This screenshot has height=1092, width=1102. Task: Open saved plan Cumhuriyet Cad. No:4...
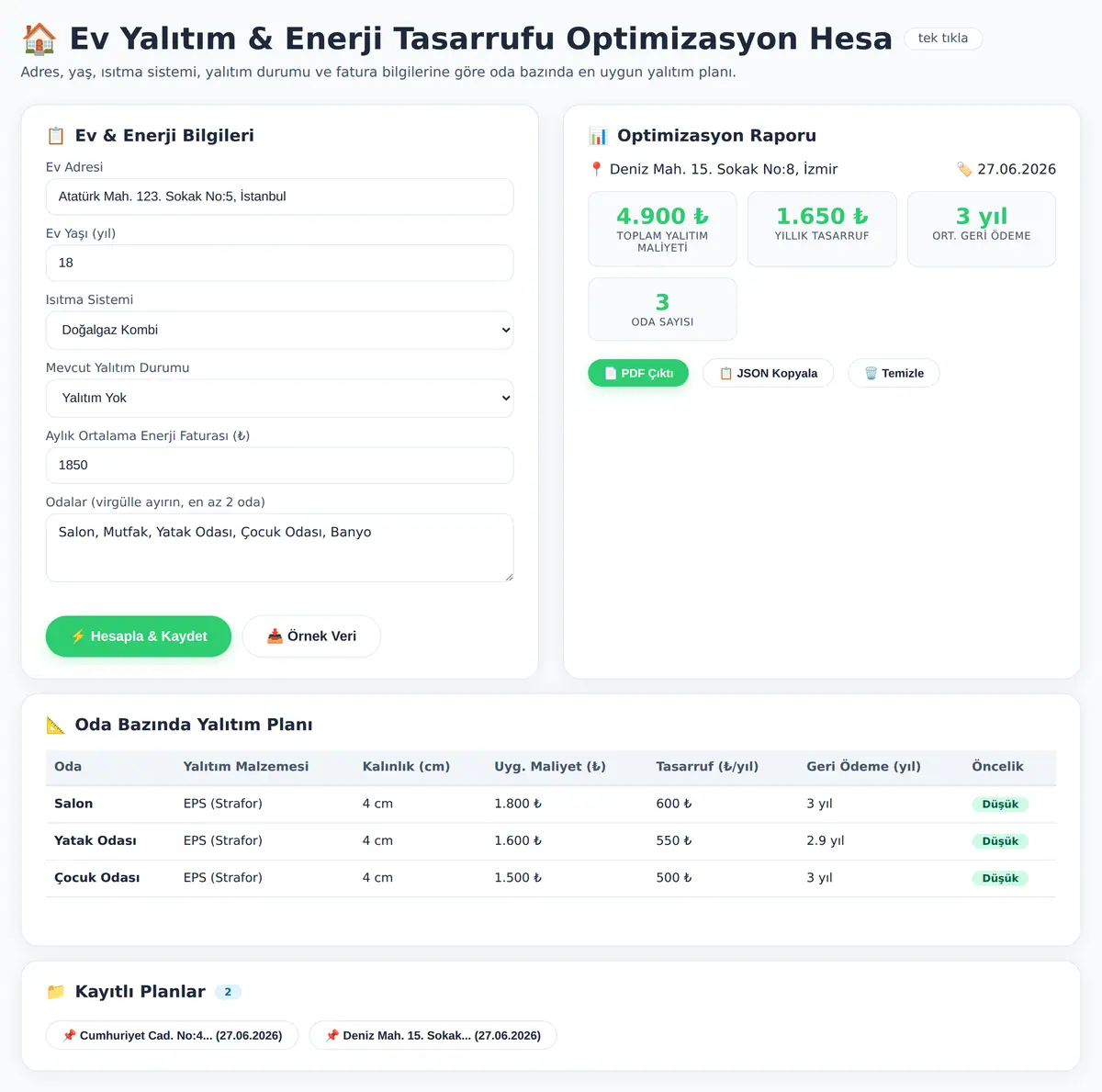172,1035
